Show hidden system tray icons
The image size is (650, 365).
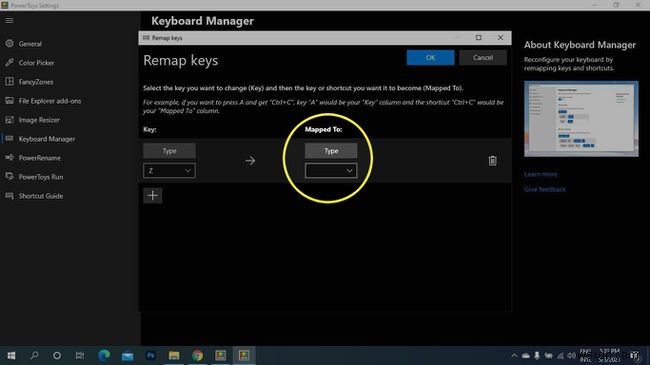pyautogui.click(x=514, y=355)
